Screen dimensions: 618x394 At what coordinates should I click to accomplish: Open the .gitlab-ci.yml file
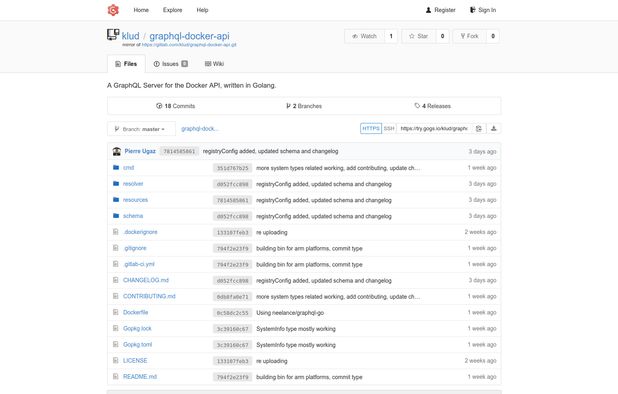tap(139, 264)
